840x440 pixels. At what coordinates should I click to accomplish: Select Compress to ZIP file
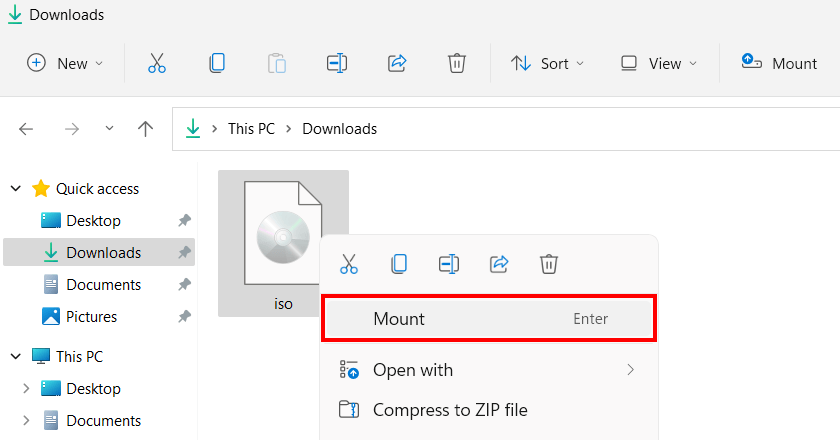point(449,410)
